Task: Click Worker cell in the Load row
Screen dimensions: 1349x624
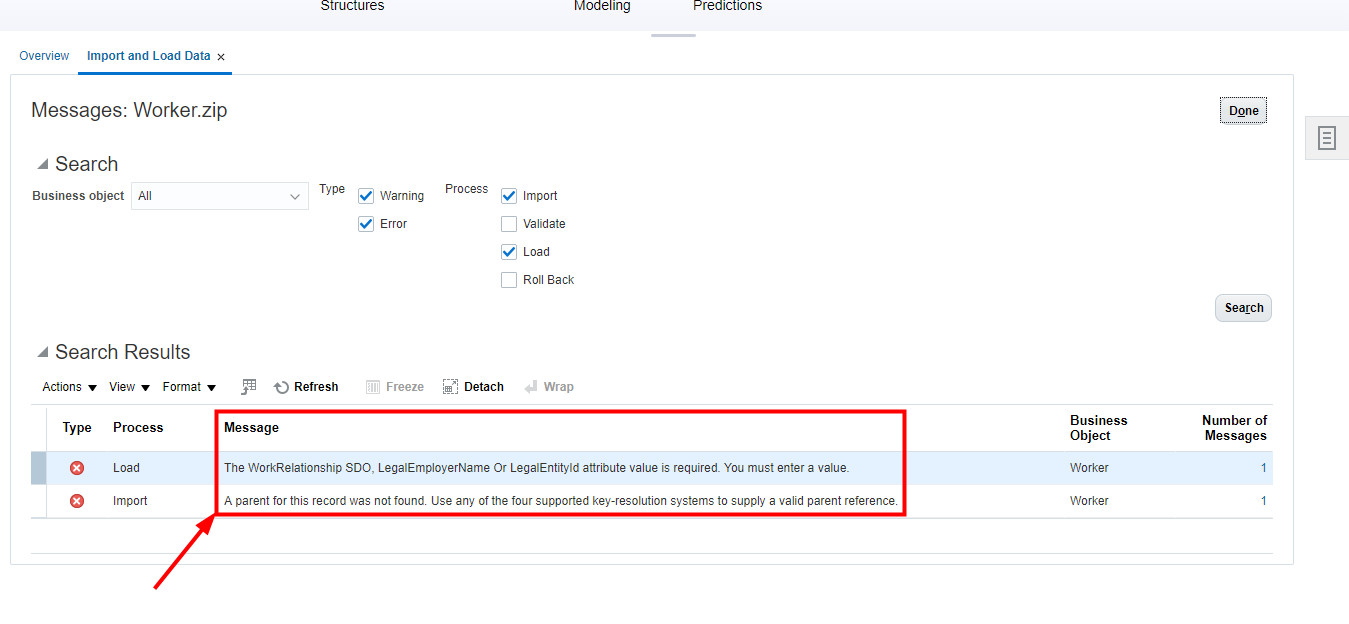Action: [1089, 468]
